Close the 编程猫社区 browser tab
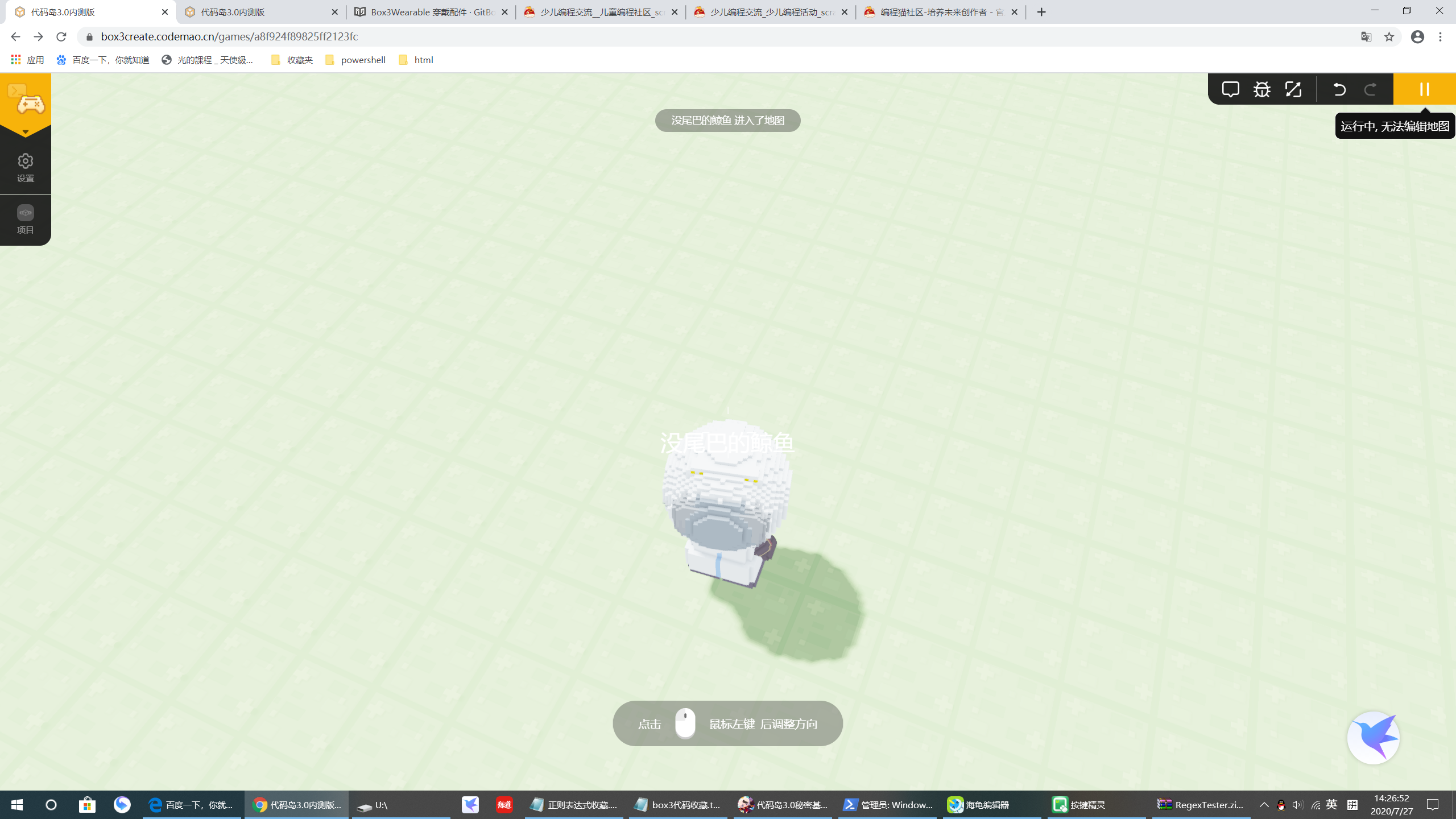Image resolution: width=1456 pixels, height=819 pixels. (x=1014, y=12)
